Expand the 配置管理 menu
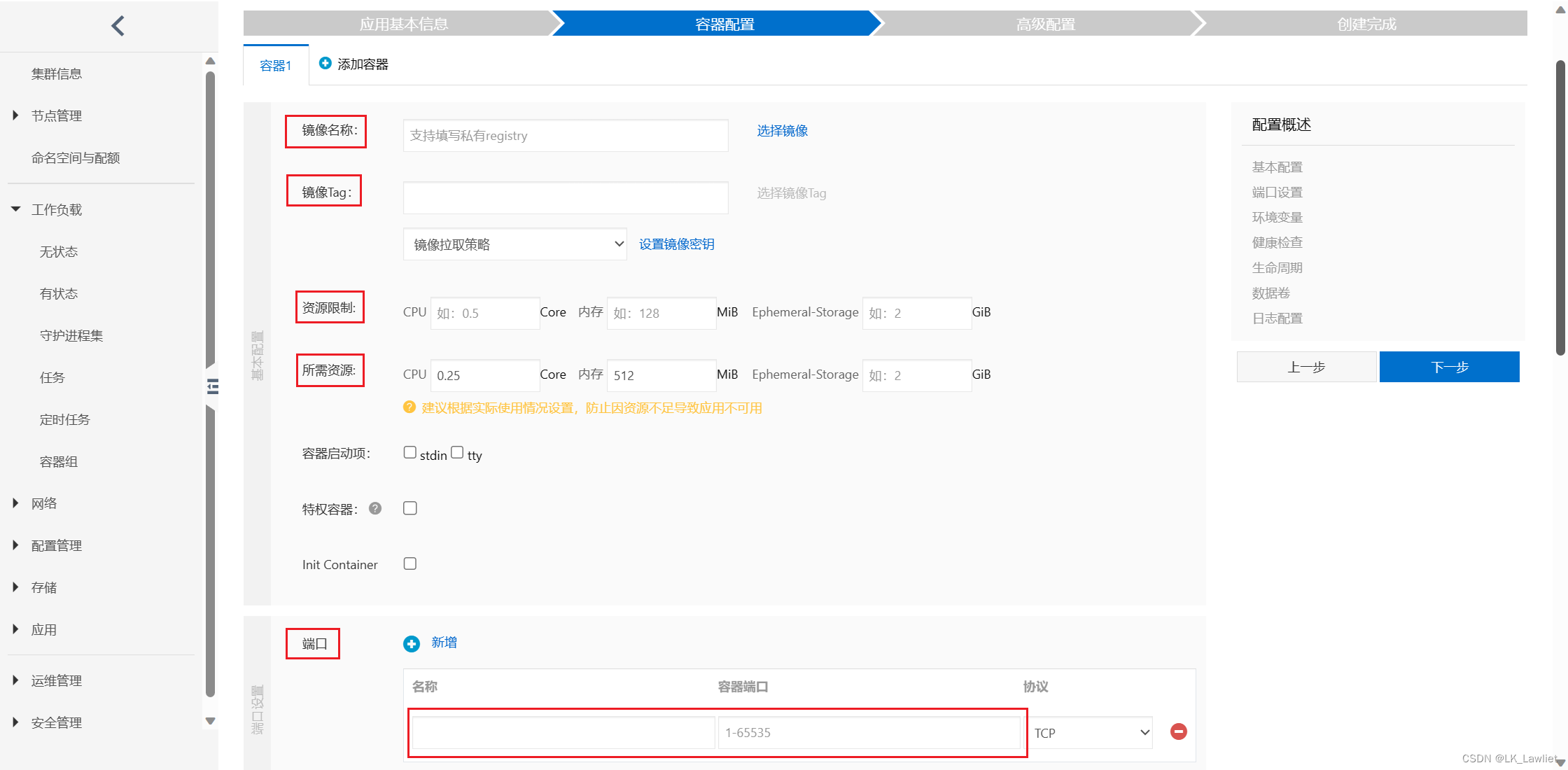 [15, 545]
